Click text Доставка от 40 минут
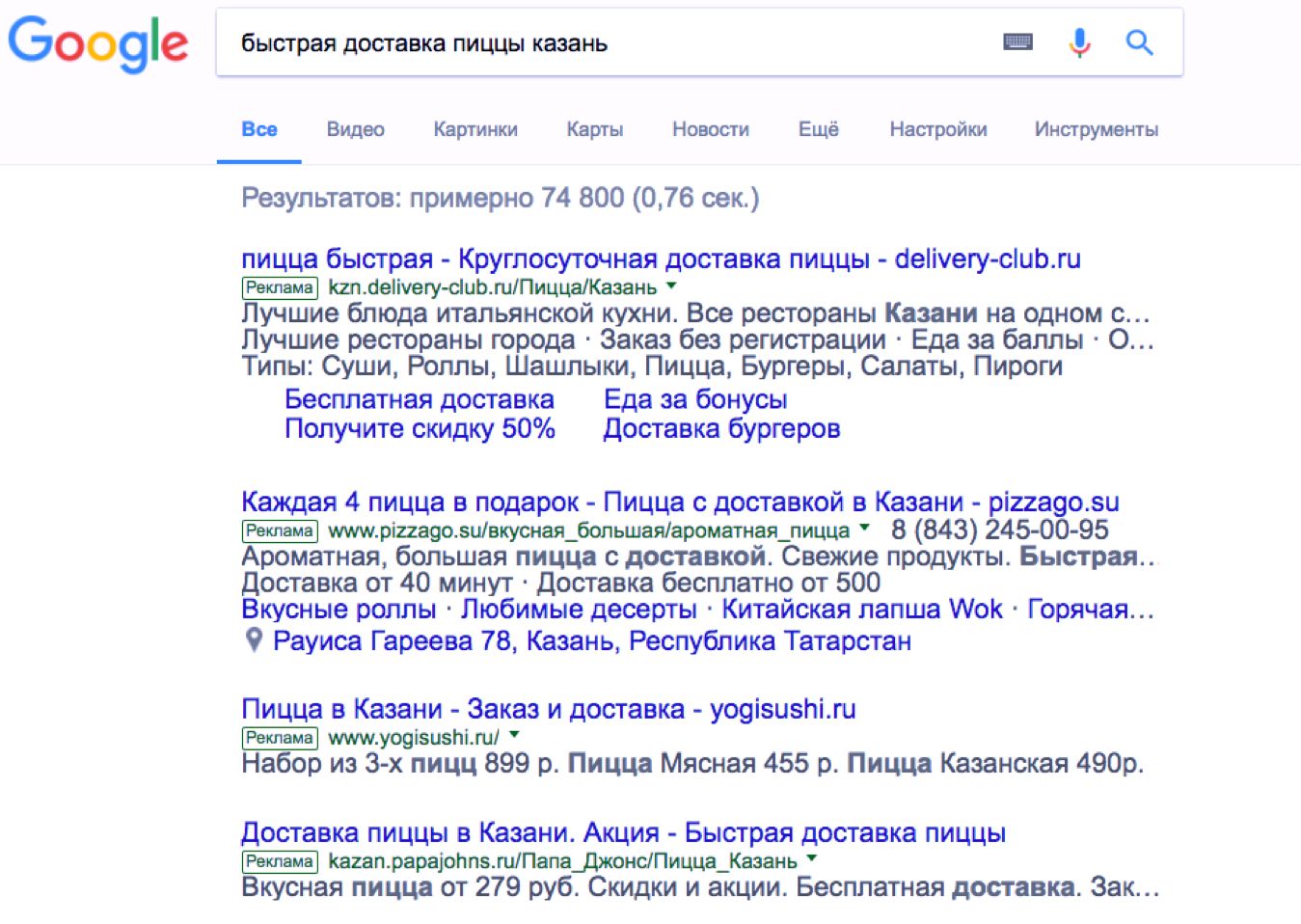 (377, 583)
